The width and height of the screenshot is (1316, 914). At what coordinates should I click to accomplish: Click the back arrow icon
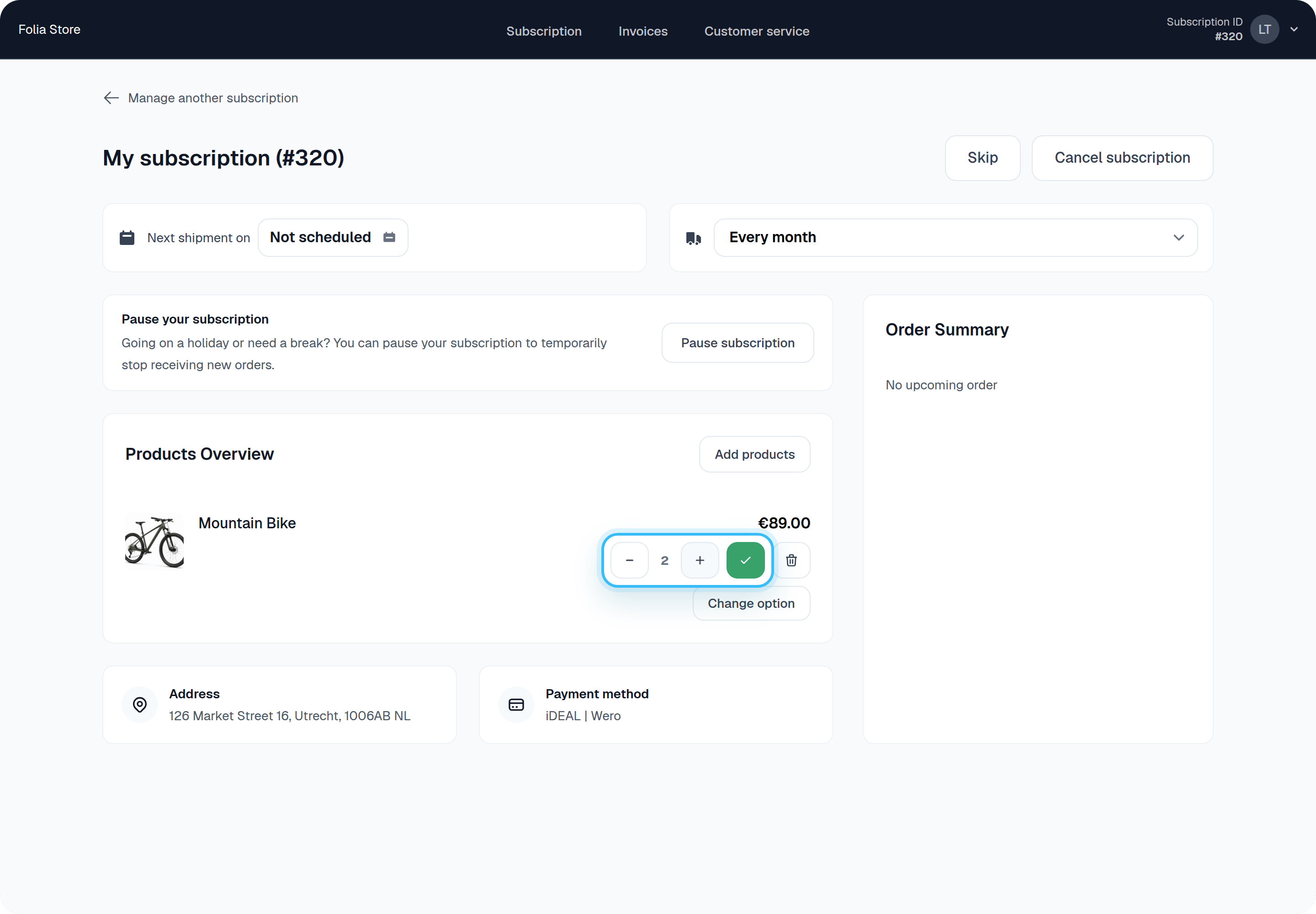tap(111, 98)
